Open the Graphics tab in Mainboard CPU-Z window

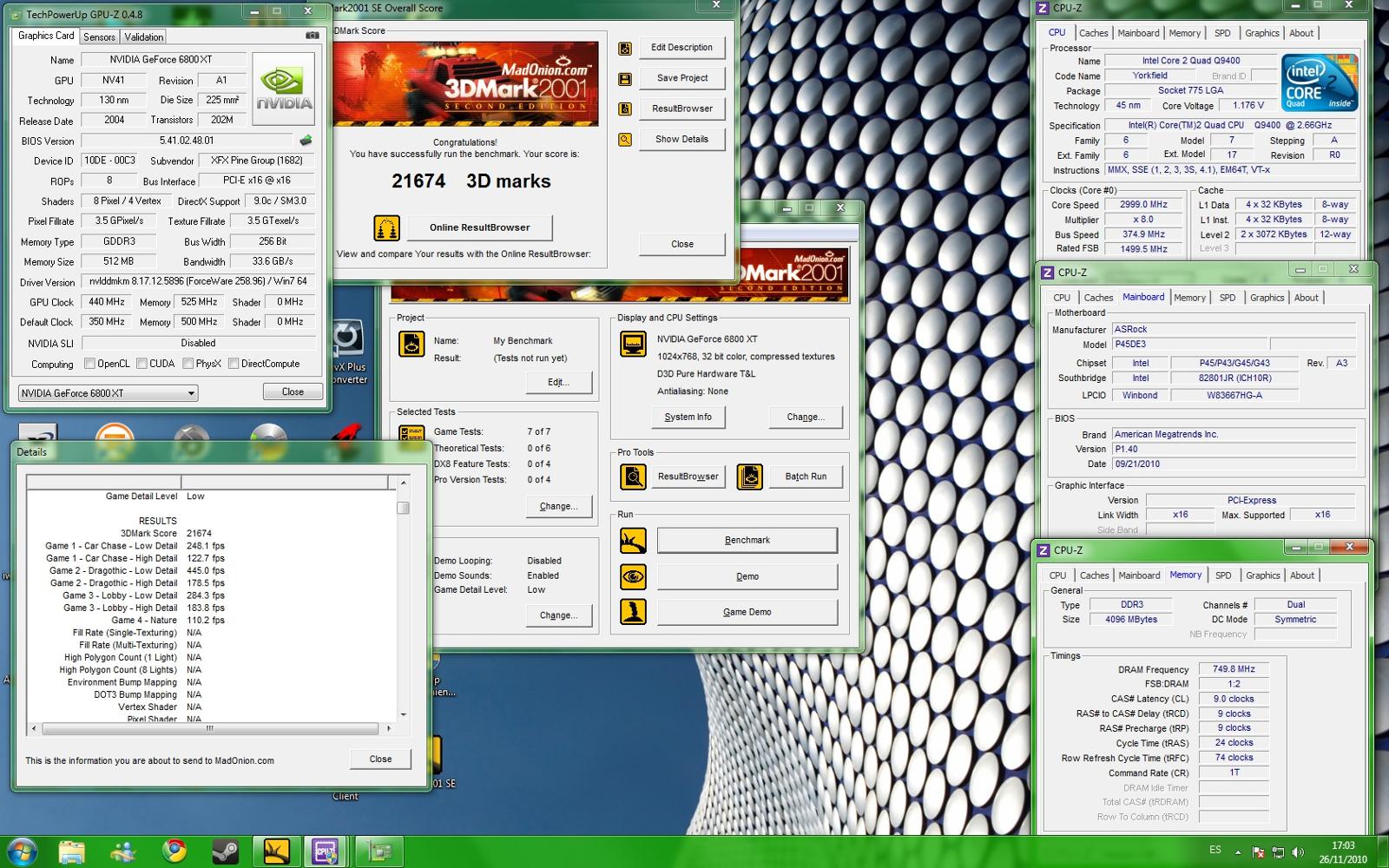(x=1267, y=298)
